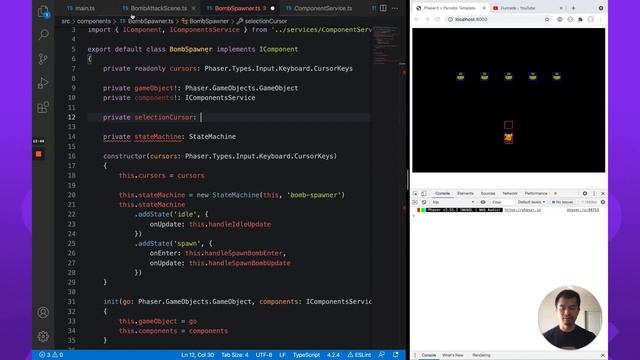Select TypeScript version 4.2.4
Image resolution: width=640 pixels, height=360 pixels.
click(333, 355)
